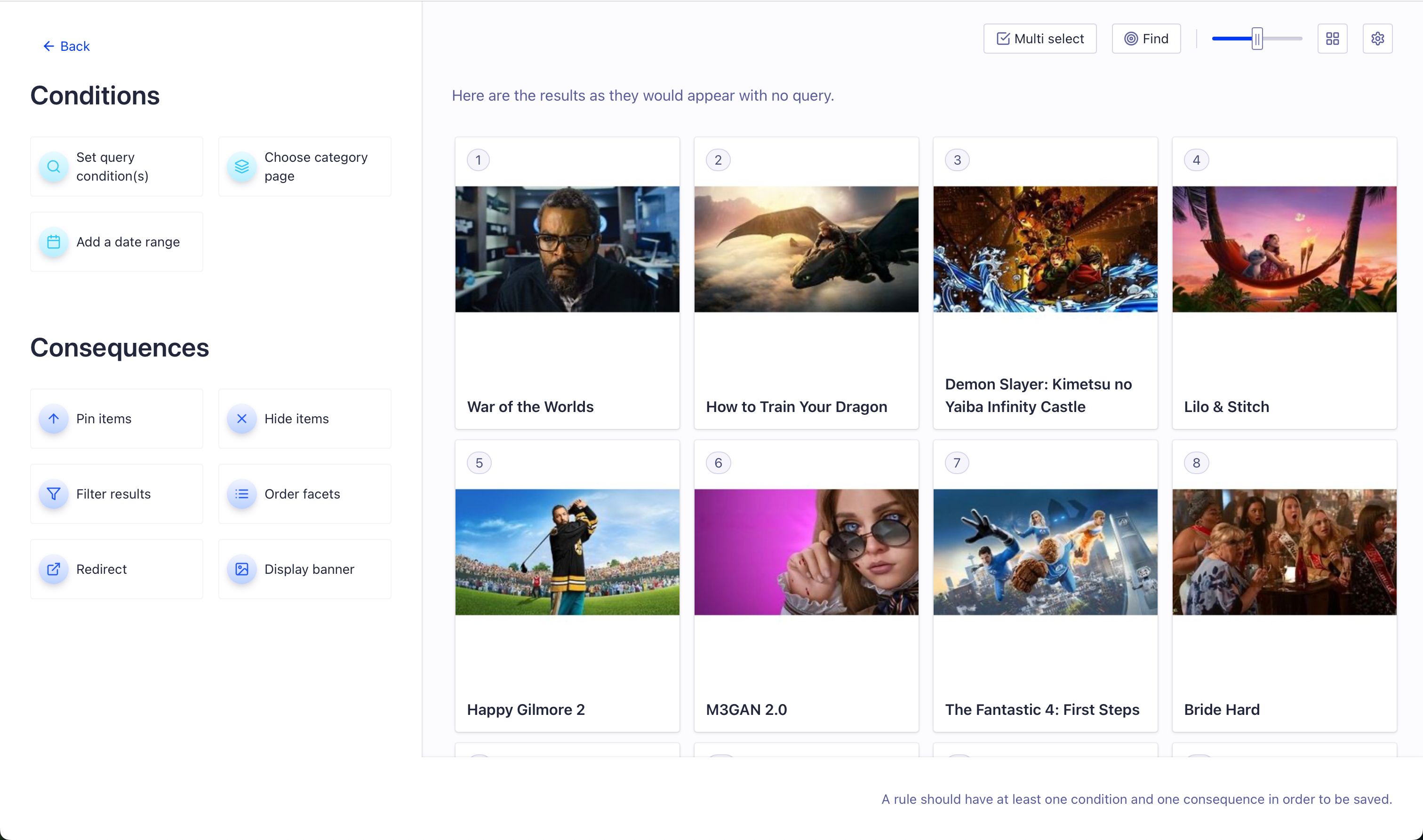This screenshot has height=840, width=1423.
Task: Go Back using the arrow link
Action: [x=66, y=47]
